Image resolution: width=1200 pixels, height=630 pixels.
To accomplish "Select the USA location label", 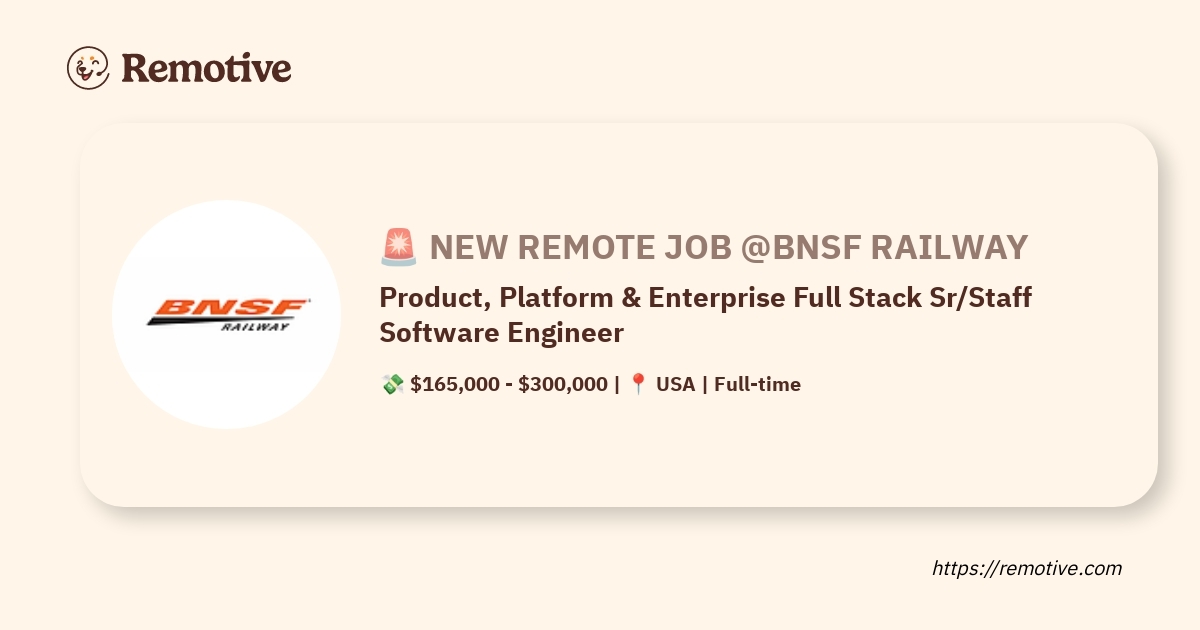I will pos(675,384).
